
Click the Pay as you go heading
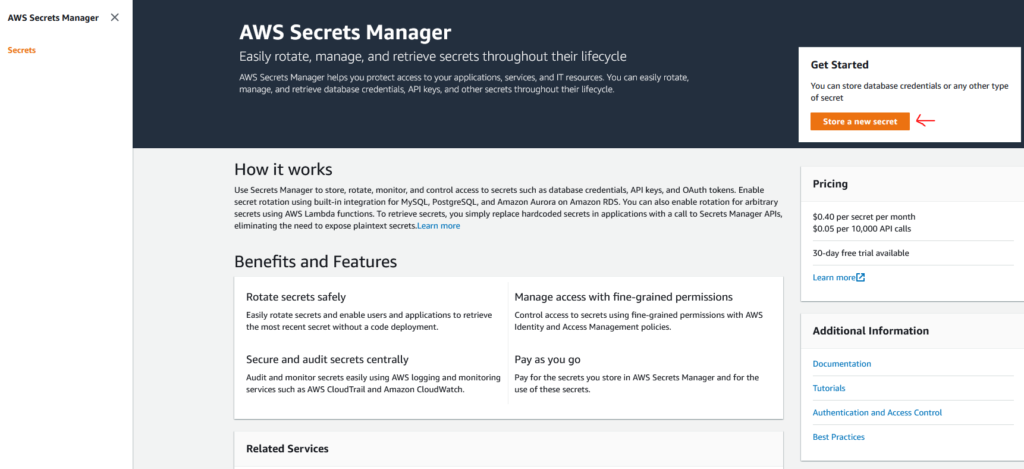tap(547, 359)
